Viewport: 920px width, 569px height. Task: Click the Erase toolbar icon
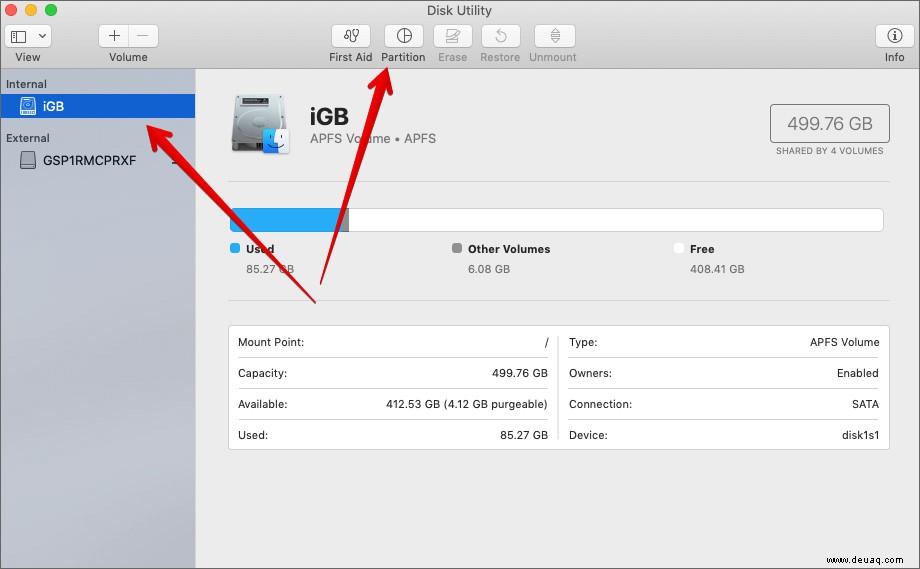coord(452,36)
